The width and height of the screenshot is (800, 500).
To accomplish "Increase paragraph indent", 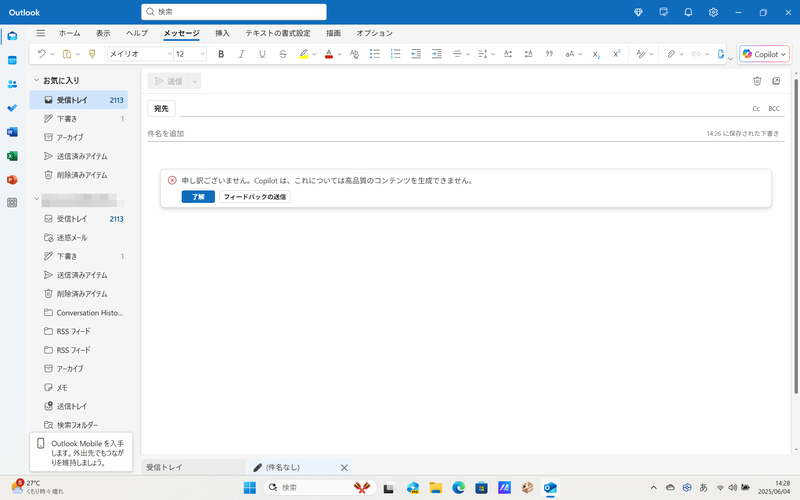I will pos(437,54).
